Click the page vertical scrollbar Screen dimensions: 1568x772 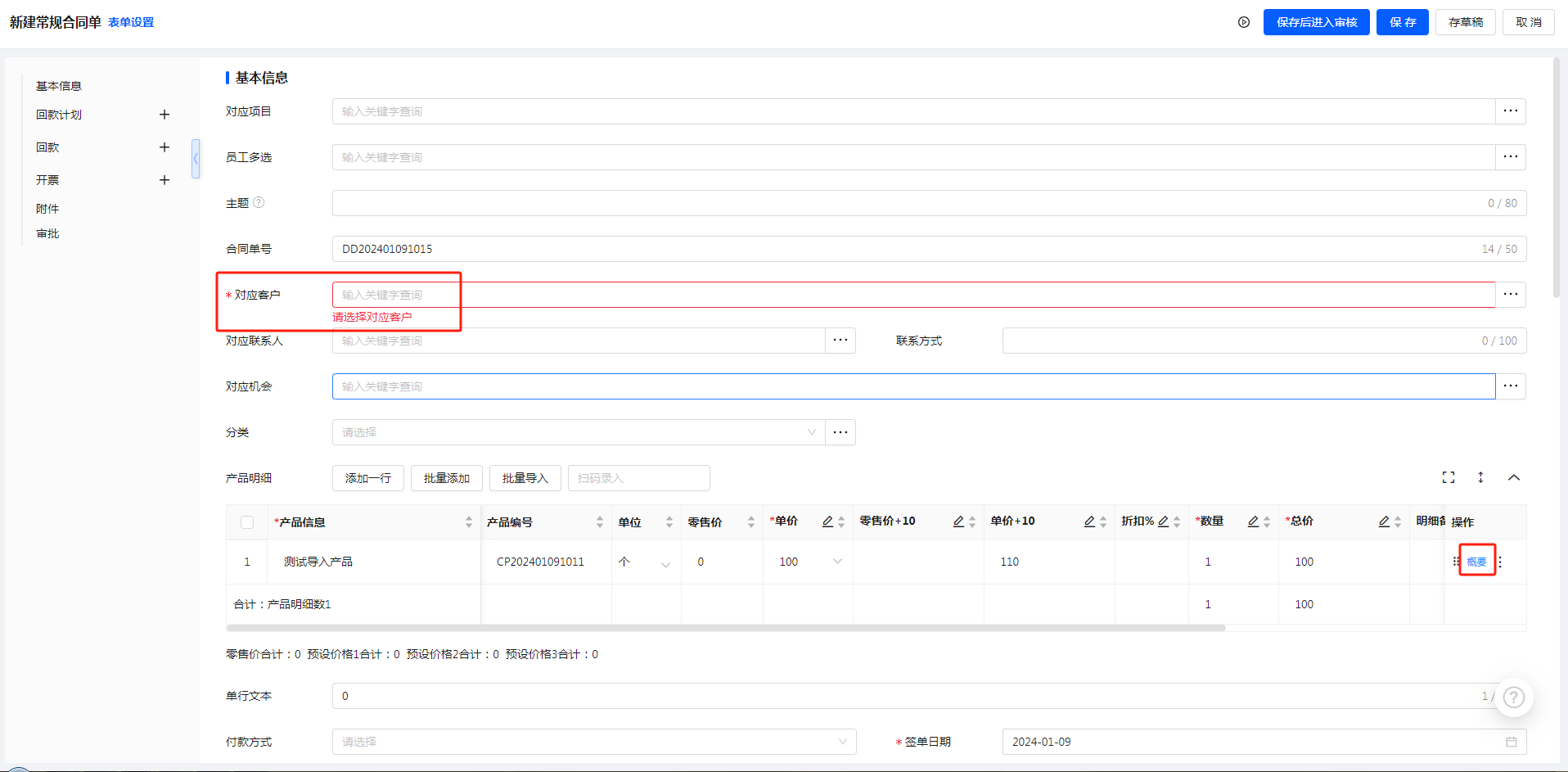point(1557,177)
